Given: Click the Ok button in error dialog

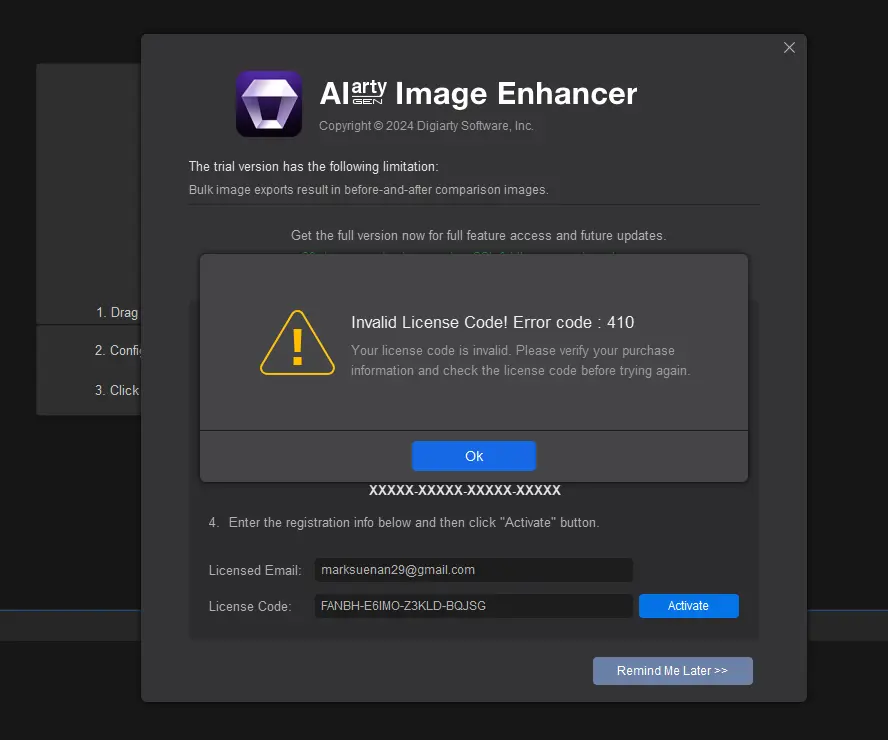Looking at the screenshot, I should coord(473,456).
